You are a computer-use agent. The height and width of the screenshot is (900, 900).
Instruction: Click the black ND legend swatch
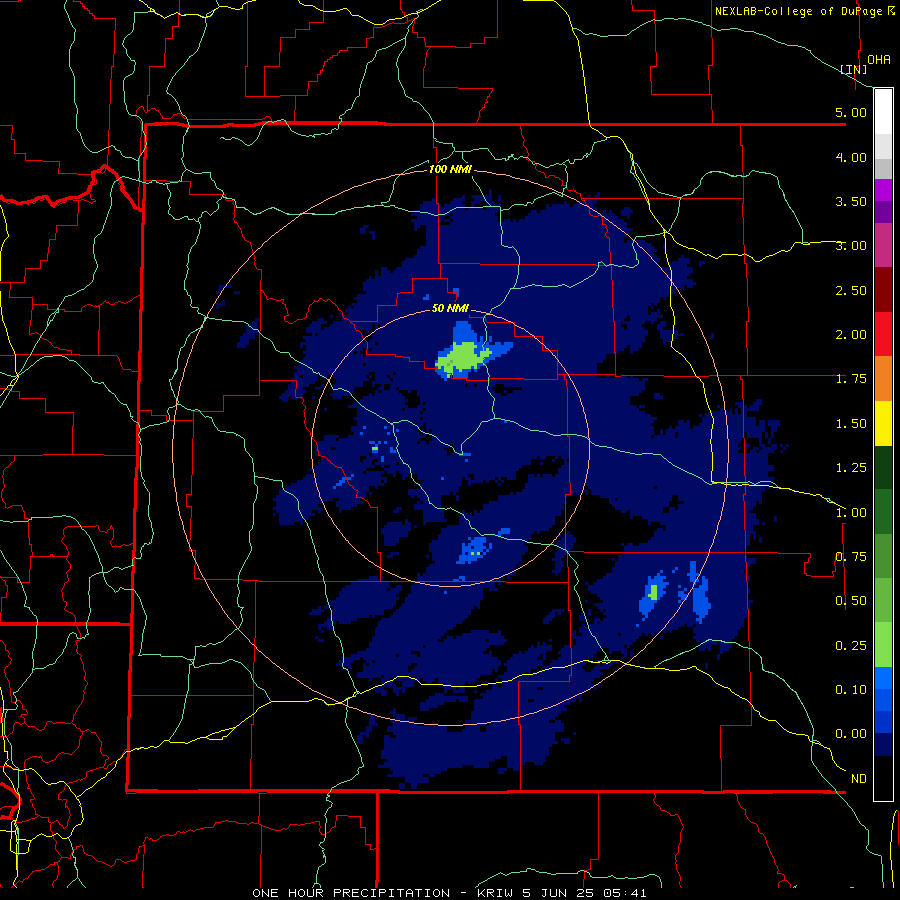click(883, 778)
